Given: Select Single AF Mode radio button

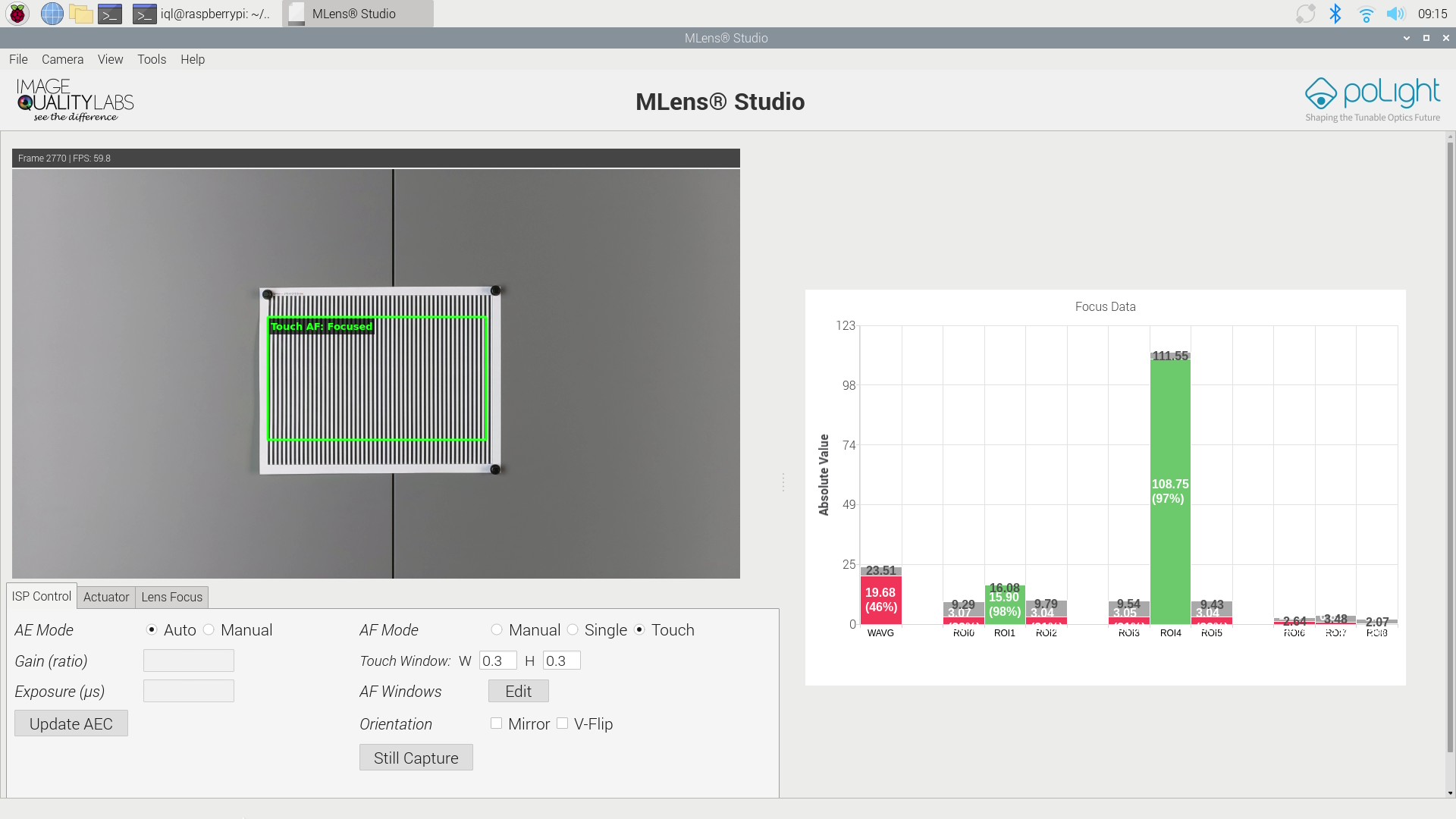Looking at the screenshot, I should pyautogui.click(x=573, y=630).
